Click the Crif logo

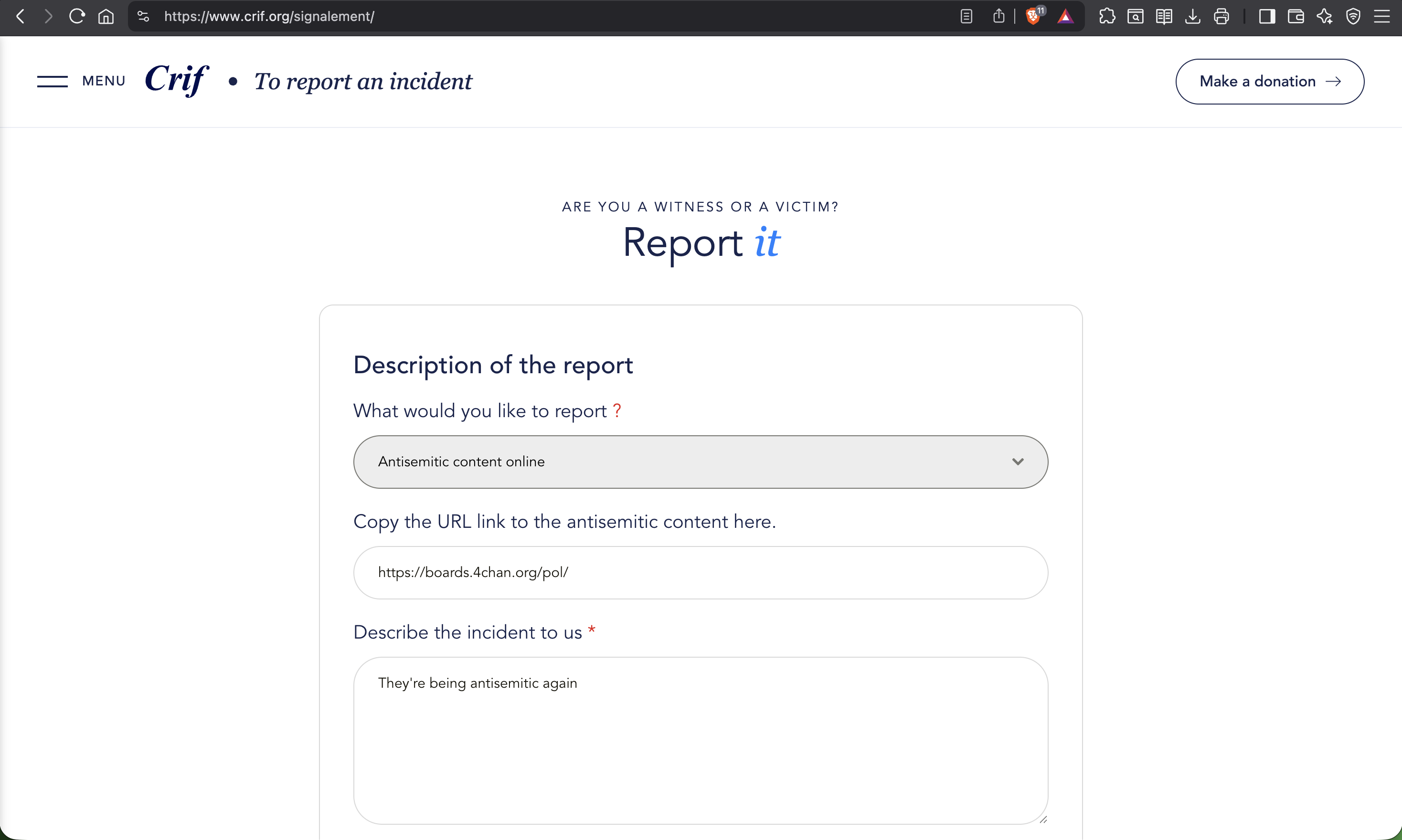[177, 80]
